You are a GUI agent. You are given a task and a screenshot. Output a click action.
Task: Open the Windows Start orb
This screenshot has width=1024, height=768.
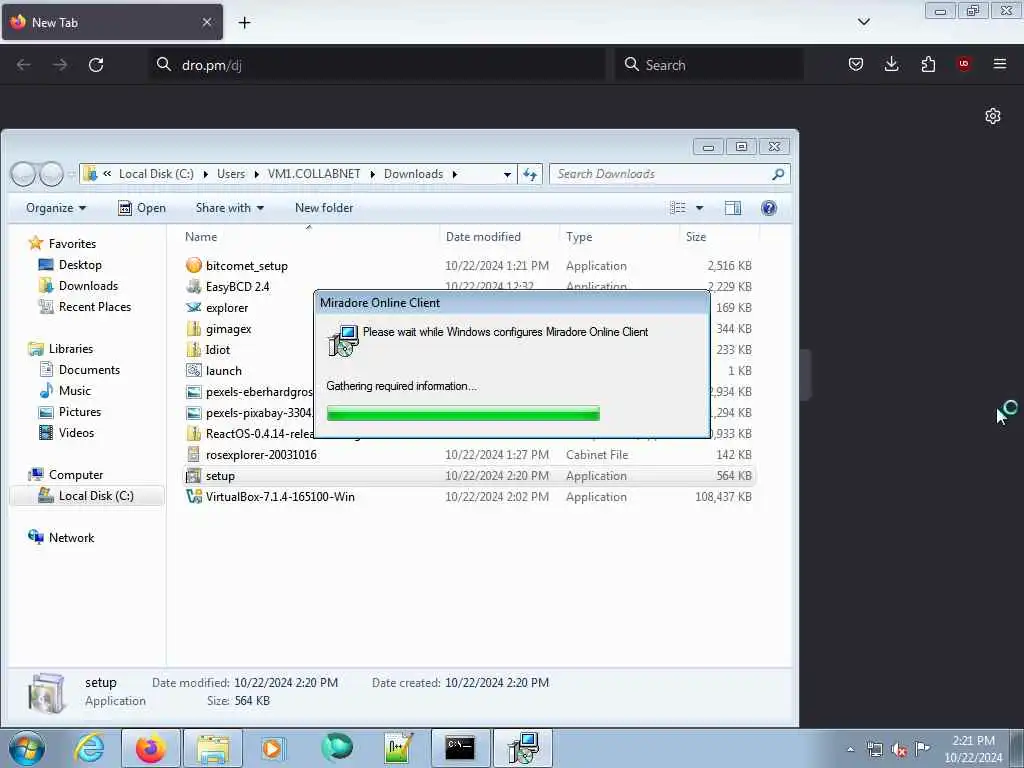(27, 748)
